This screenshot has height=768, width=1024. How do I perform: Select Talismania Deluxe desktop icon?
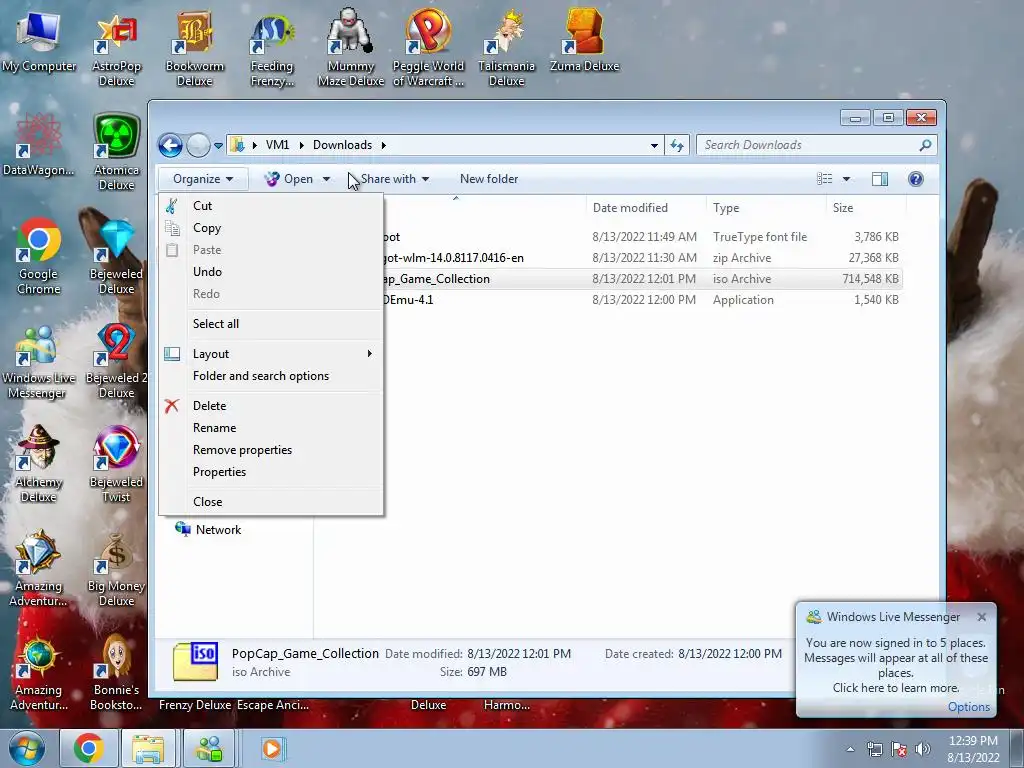coord(506,50)
